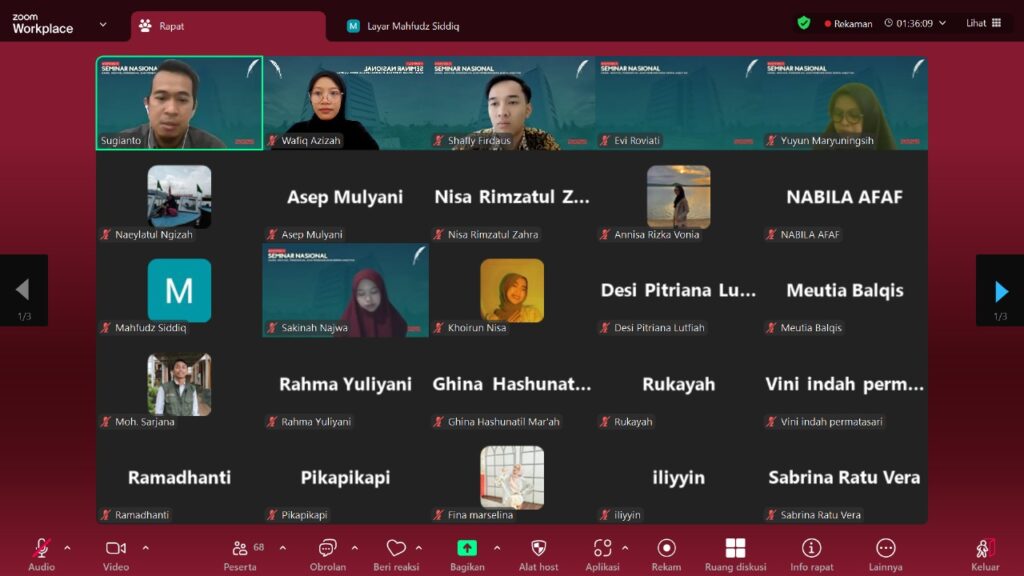
Task: Select Sakinah Najwa's video tile
Action: [346, 290]
